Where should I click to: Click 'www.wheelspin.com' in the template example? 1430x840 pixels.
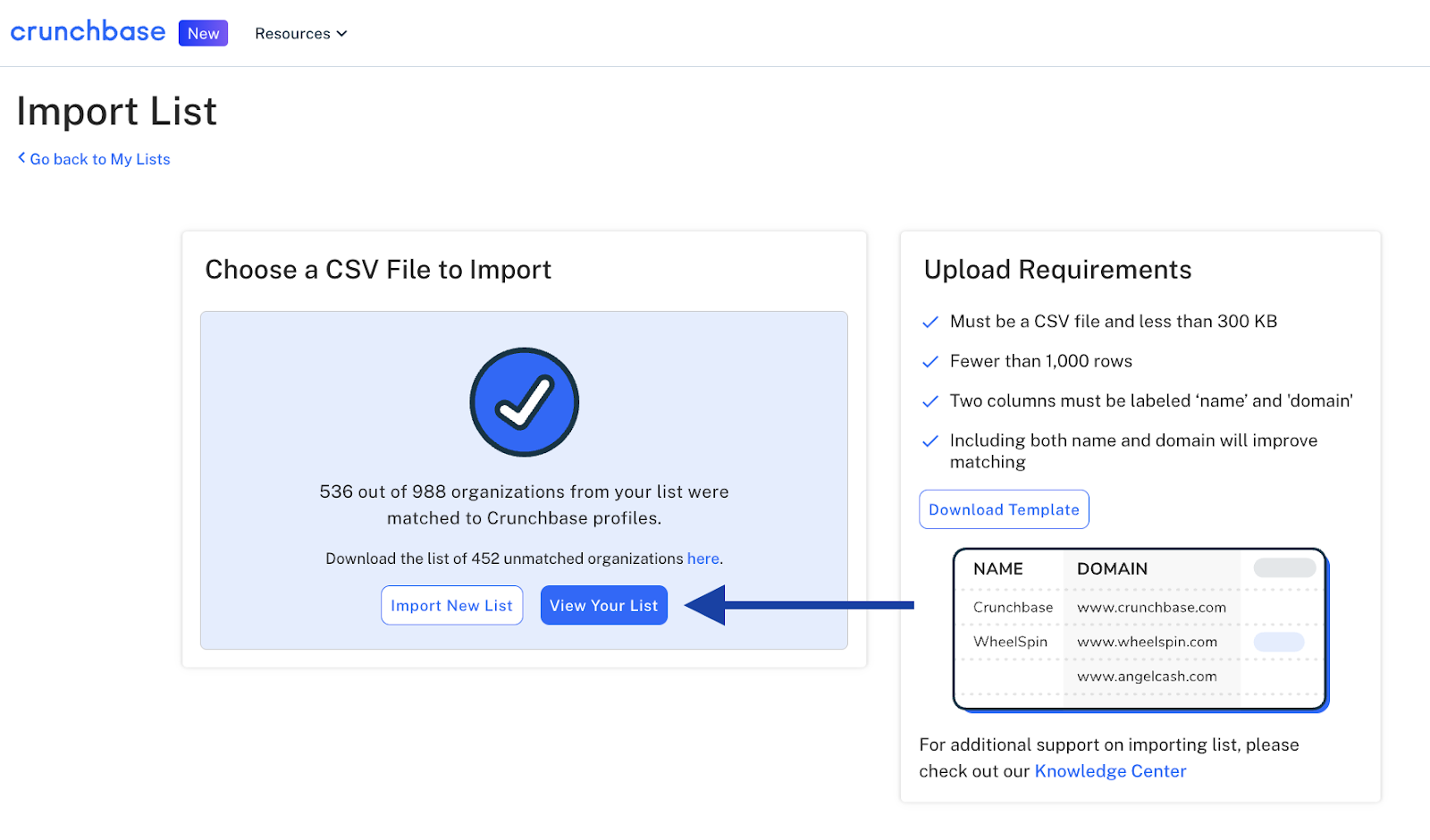click(1147, 643)
